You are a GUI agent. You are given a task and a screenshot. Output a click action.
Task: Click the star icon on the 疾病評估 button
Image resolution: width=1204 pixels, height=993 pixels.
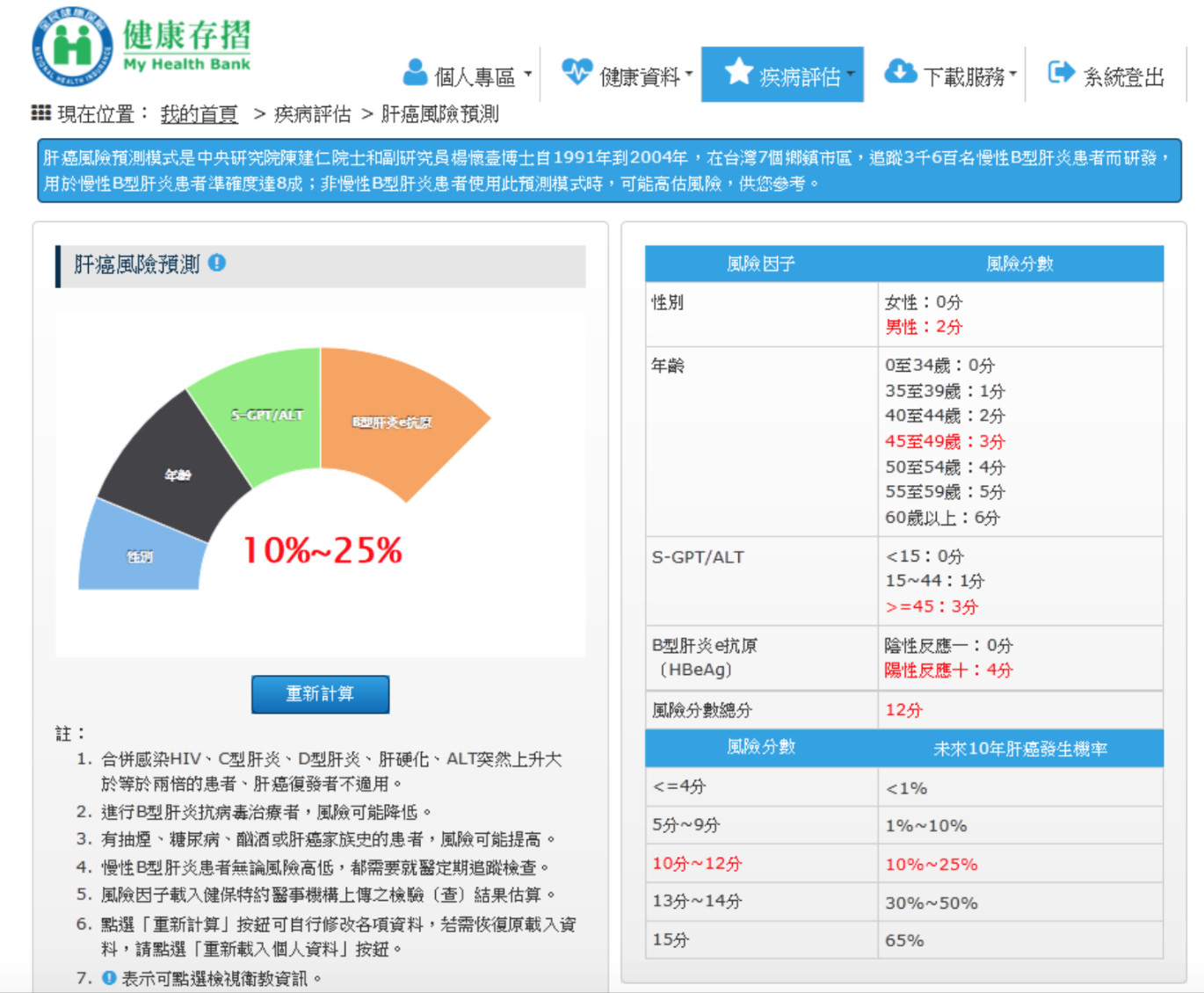738,74
